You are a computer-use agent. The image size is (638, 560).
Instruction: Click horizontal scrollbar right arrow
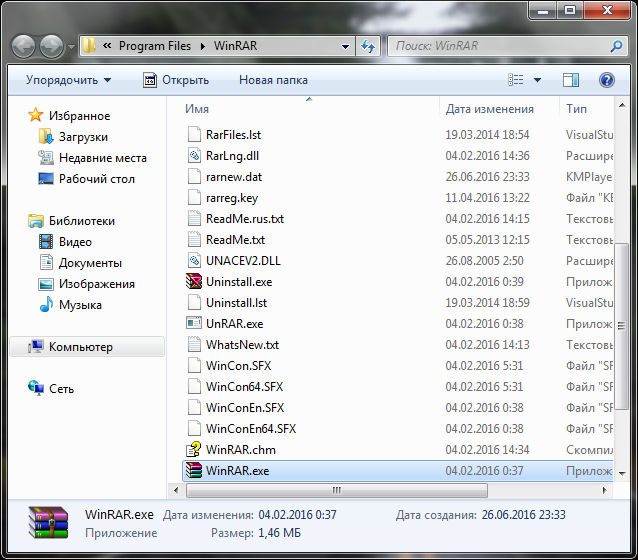point(605,490)
